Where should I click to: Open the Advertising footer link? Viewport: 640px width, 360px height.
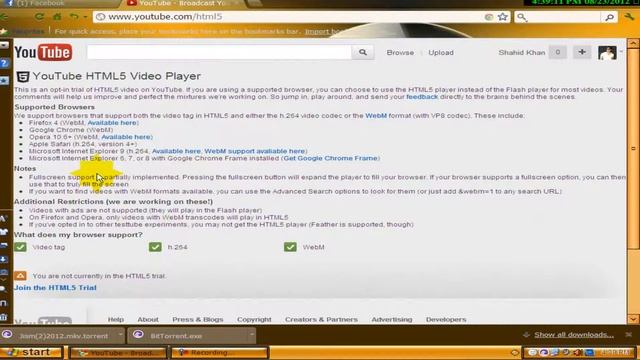click(x=392, y=320)
